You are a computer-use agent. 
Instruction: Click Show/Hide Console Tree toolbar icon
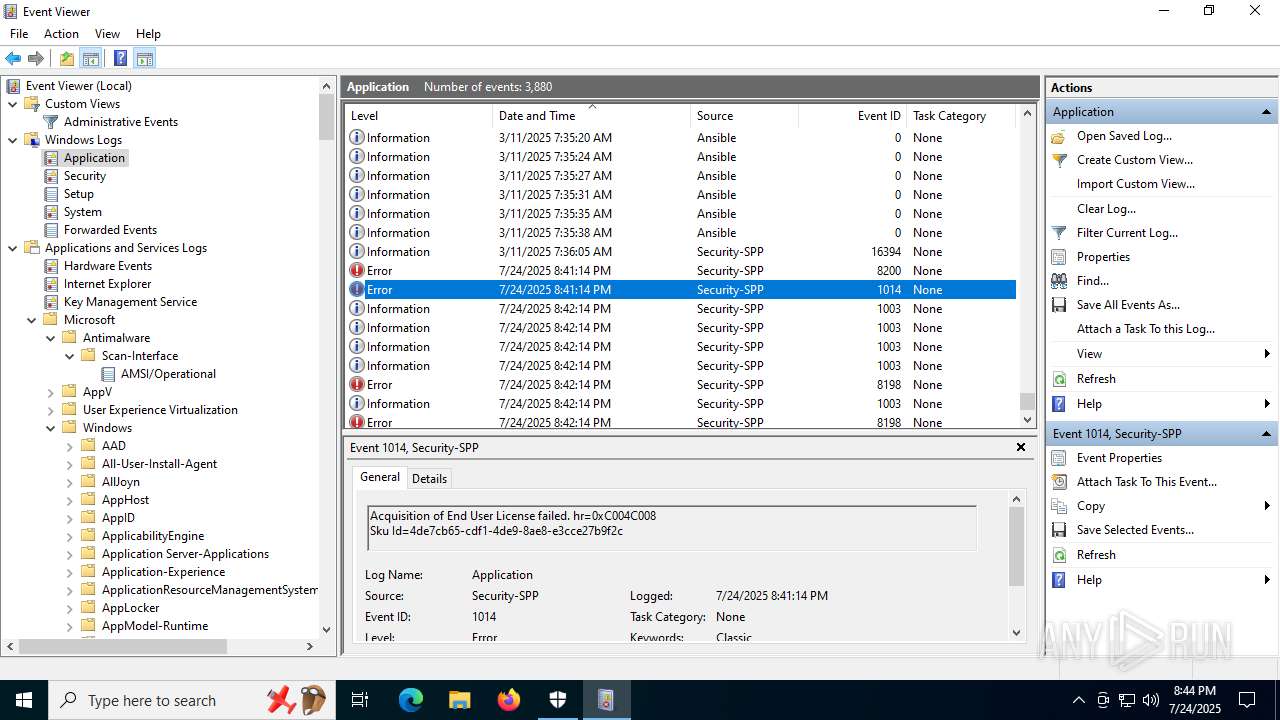coord(90,58)
